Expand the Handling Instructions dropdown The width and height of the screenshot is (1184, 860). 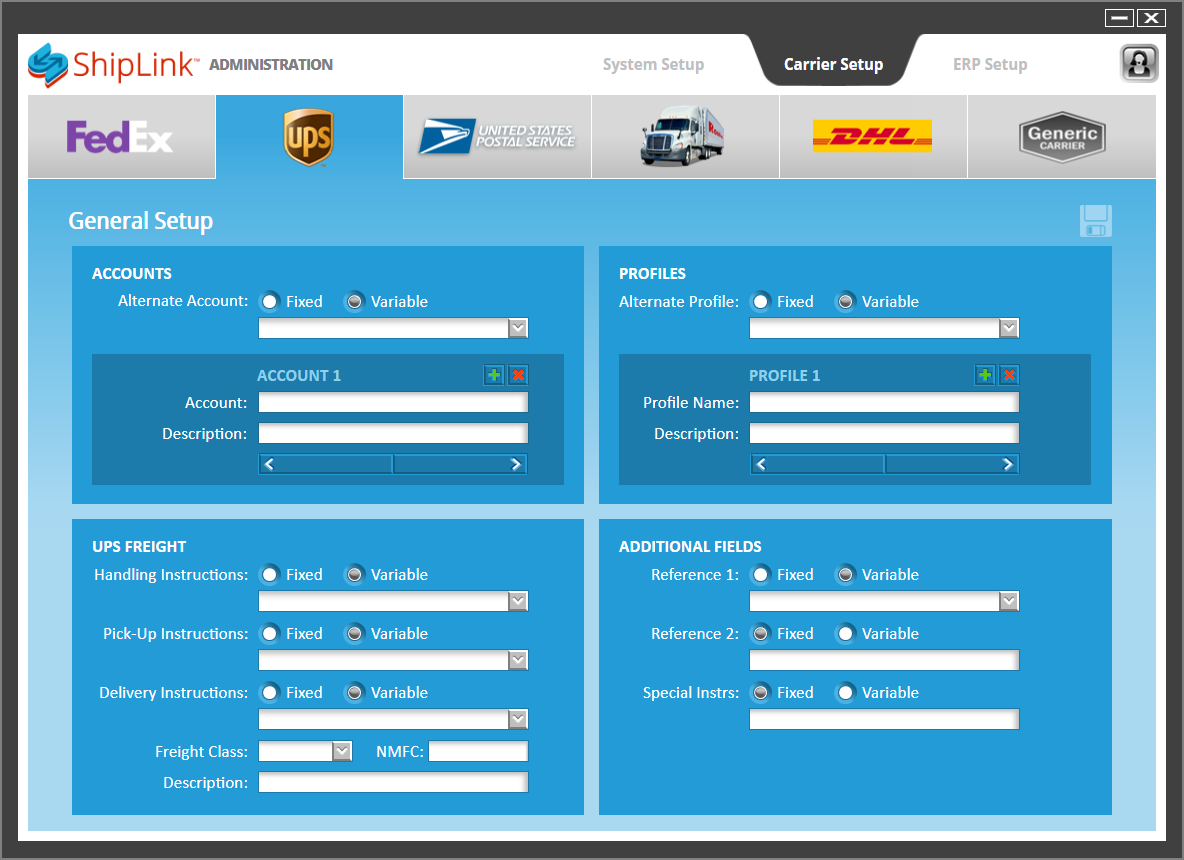click(517, 602)
